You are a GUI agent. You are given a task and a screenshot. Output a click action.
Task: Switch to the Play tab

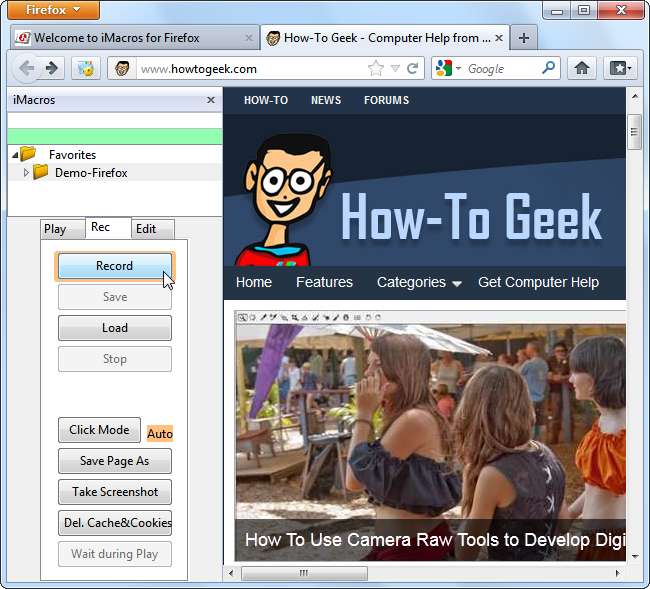[63, 229]
